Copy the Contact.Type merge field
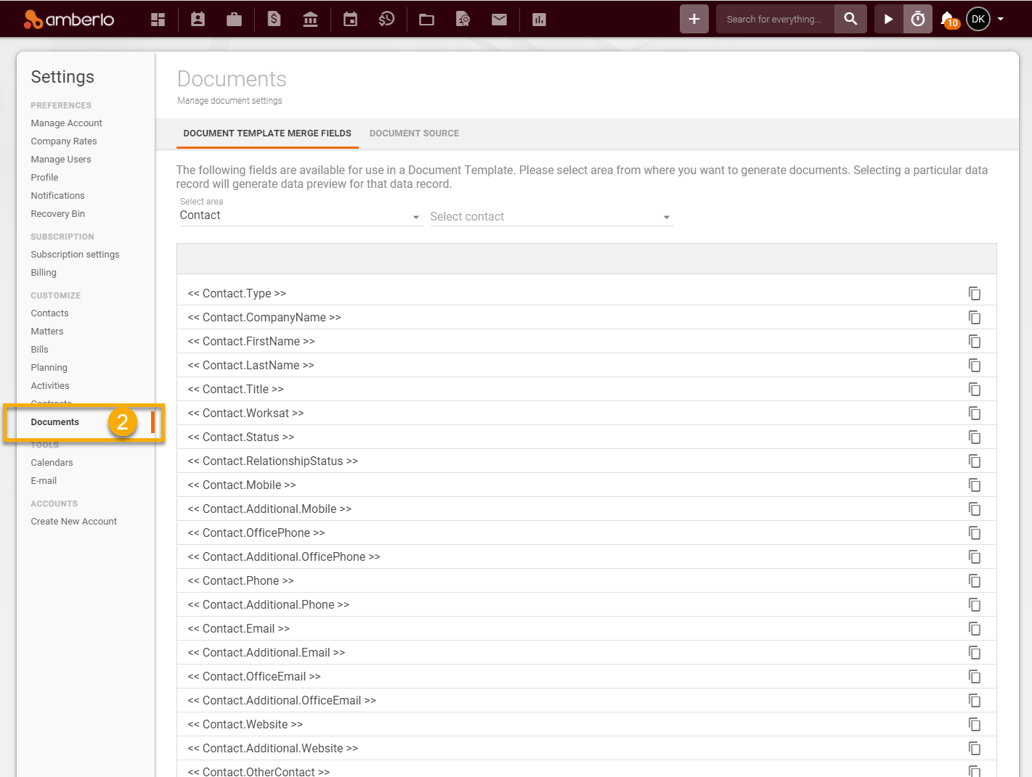Image resolution: width=1032 pixels, height=777 pixels. point(975,293)
